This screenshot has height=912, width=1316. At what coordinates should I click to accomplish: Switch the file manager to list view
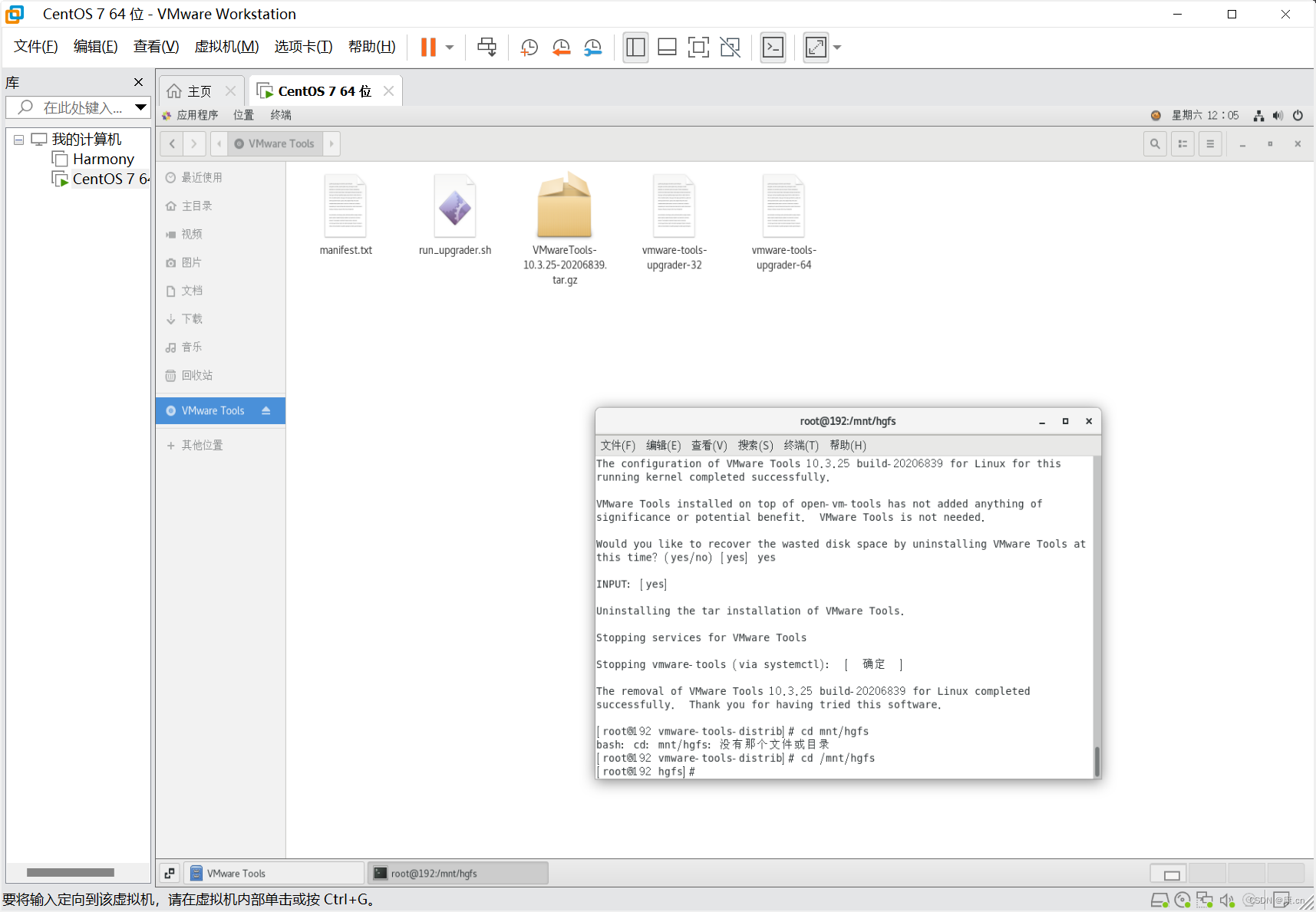pos(1182,143)
